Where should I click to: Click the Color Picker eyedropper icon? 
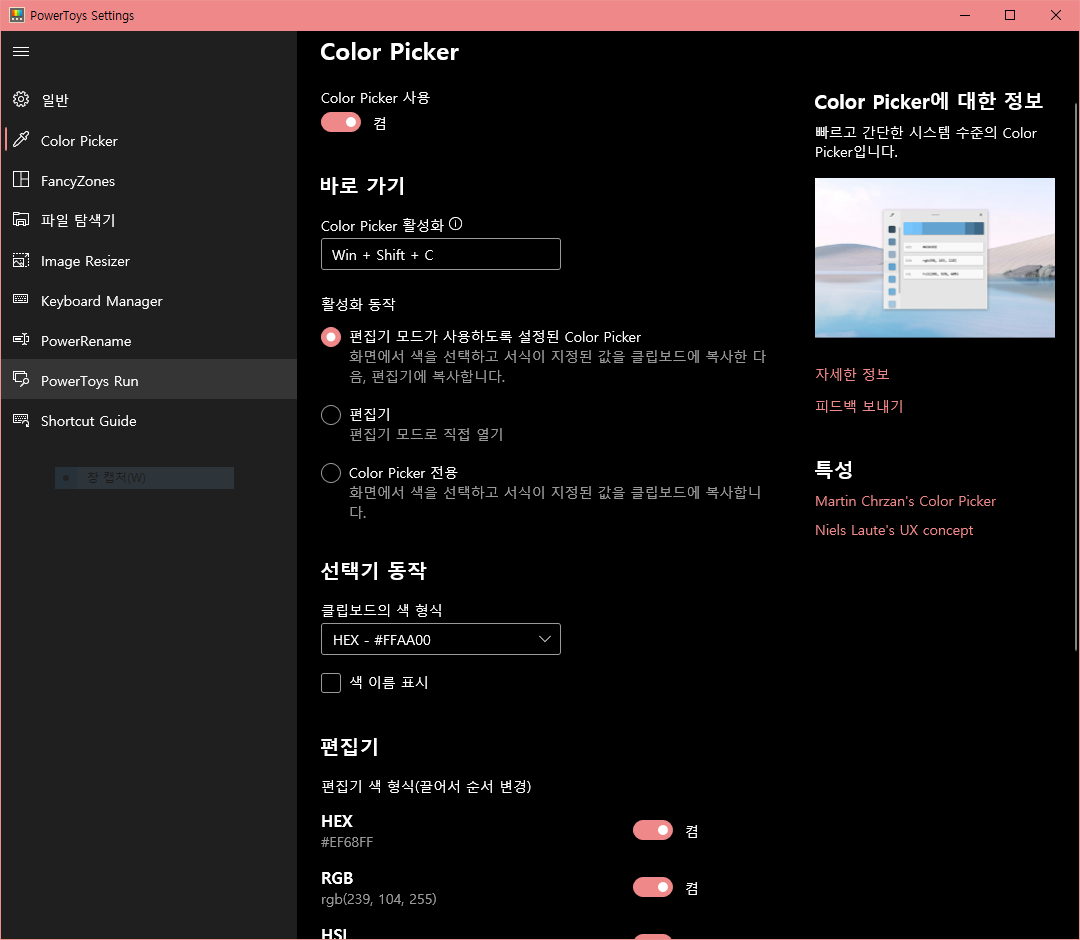[21, 140]
